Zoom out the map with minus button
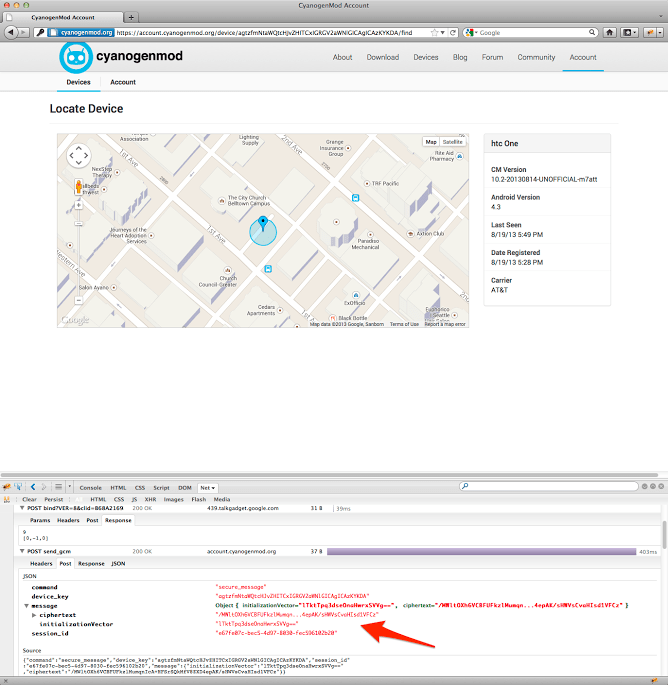The width and height of the screenshot is (668, 685). point(79,300)
